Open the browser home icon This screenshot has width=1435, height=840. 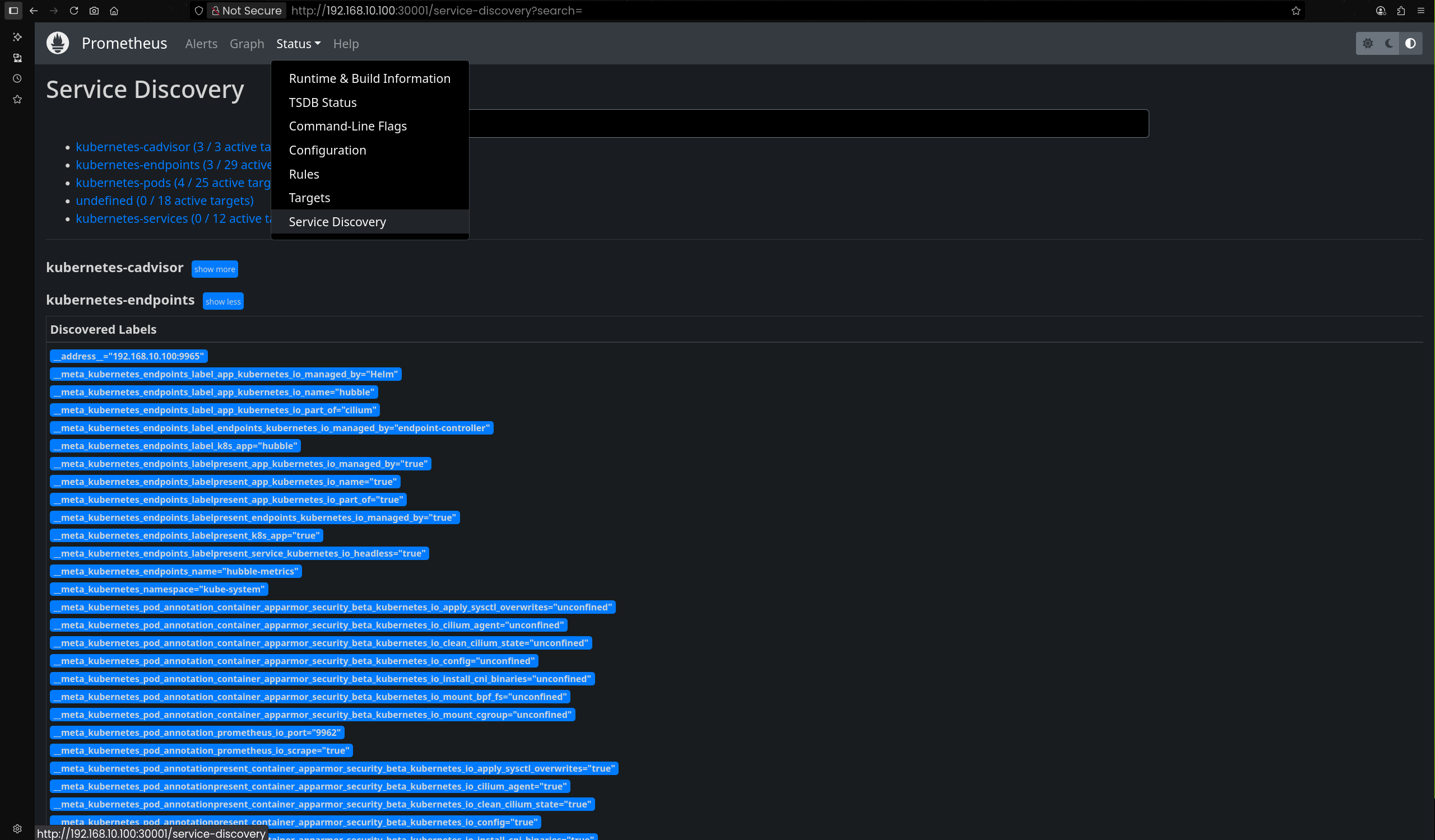tap(114, 10)
